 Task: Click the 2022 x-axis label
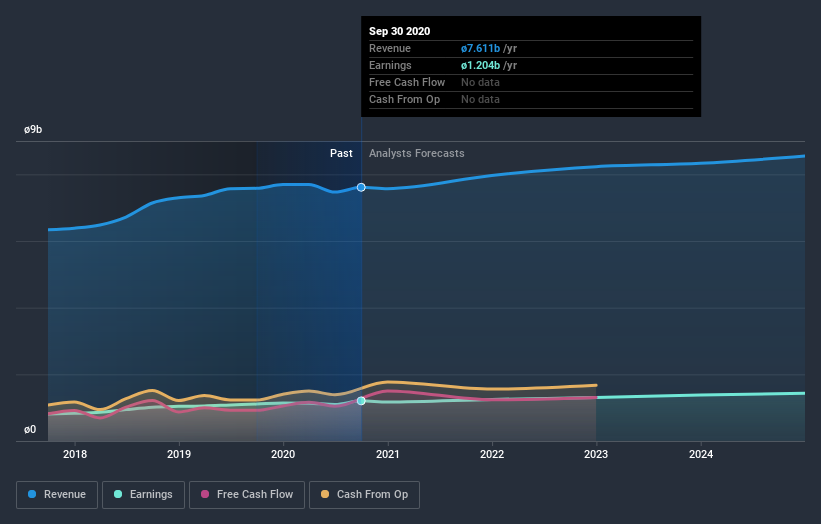[x=492, y=454]
